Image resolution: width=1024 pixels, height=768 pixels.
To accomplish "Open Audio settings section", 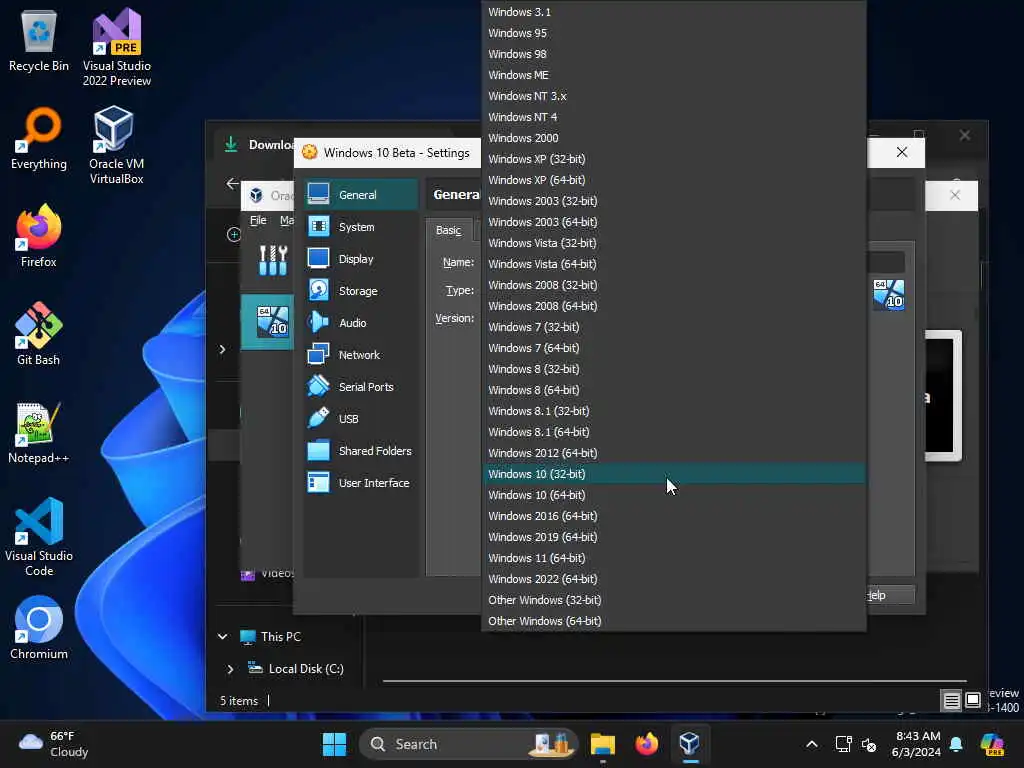I will click(x=360, y=323).
